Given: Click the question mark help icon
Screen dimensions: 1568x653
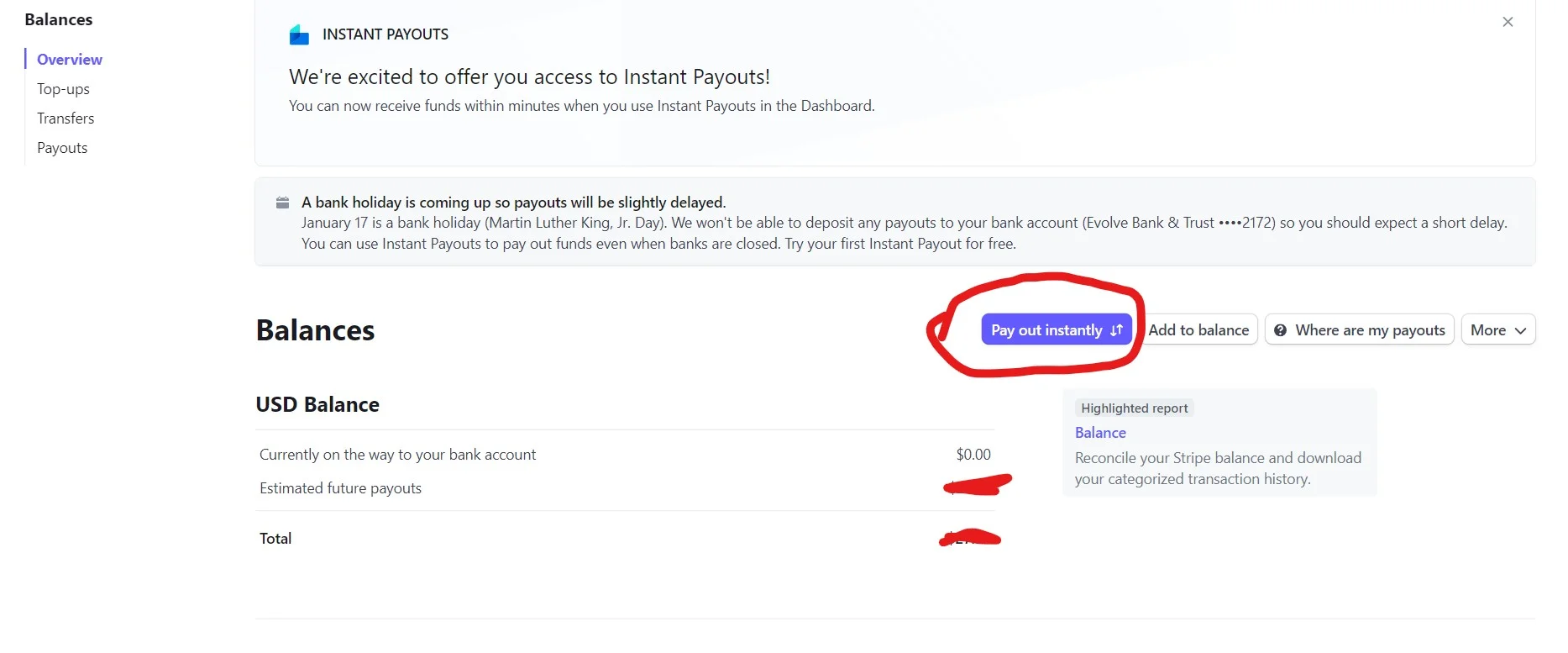Looking at the screenshot, I should coord(1280,330).
